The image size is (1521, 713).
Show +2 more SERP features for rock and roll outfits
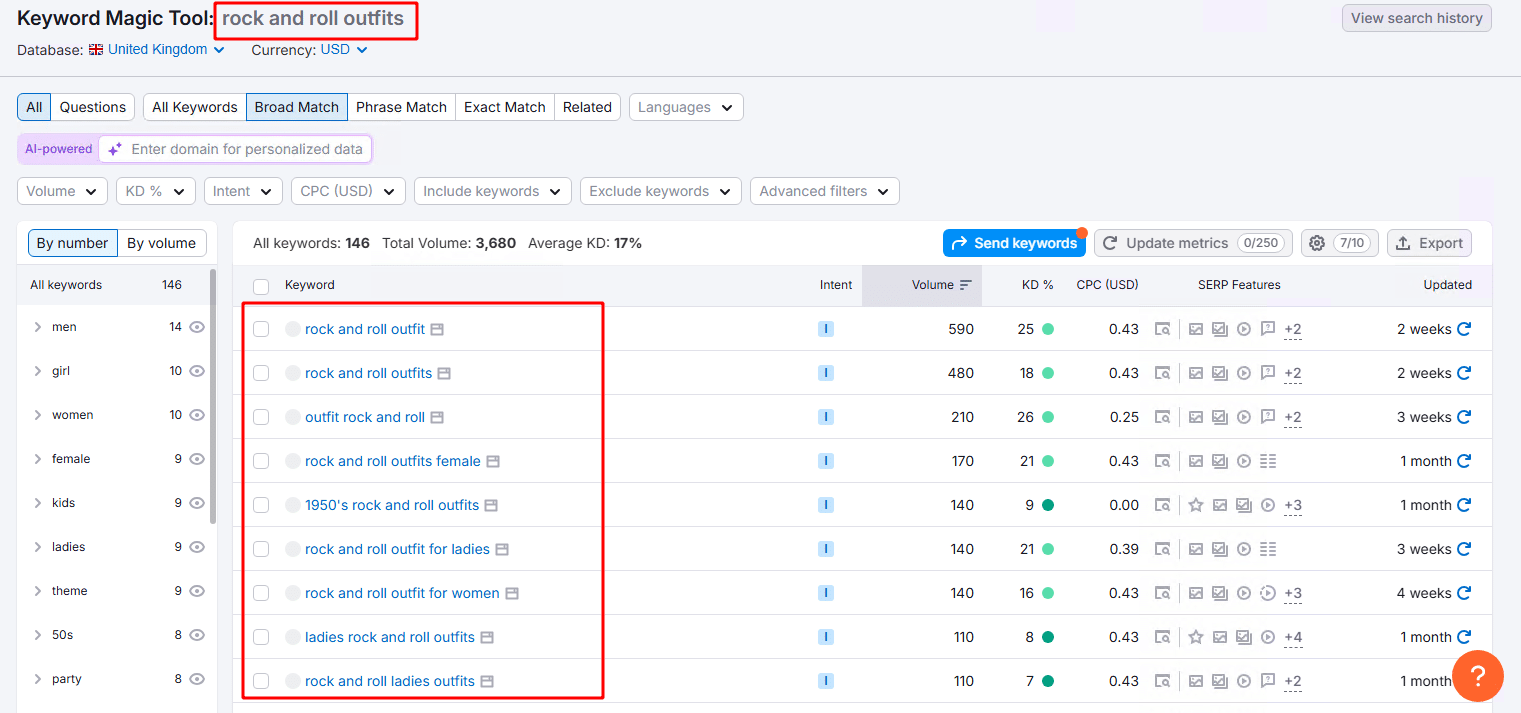(x=1293, y=373)
